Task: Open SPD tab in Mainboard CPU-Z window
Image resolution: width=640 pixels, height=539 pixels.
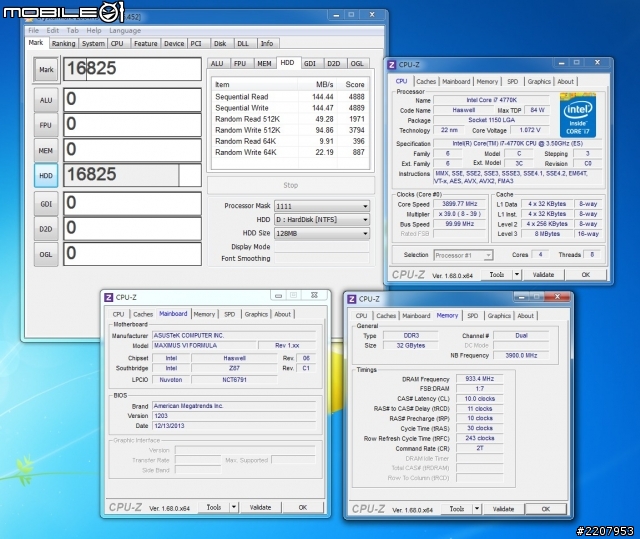Action: (230, 314)
